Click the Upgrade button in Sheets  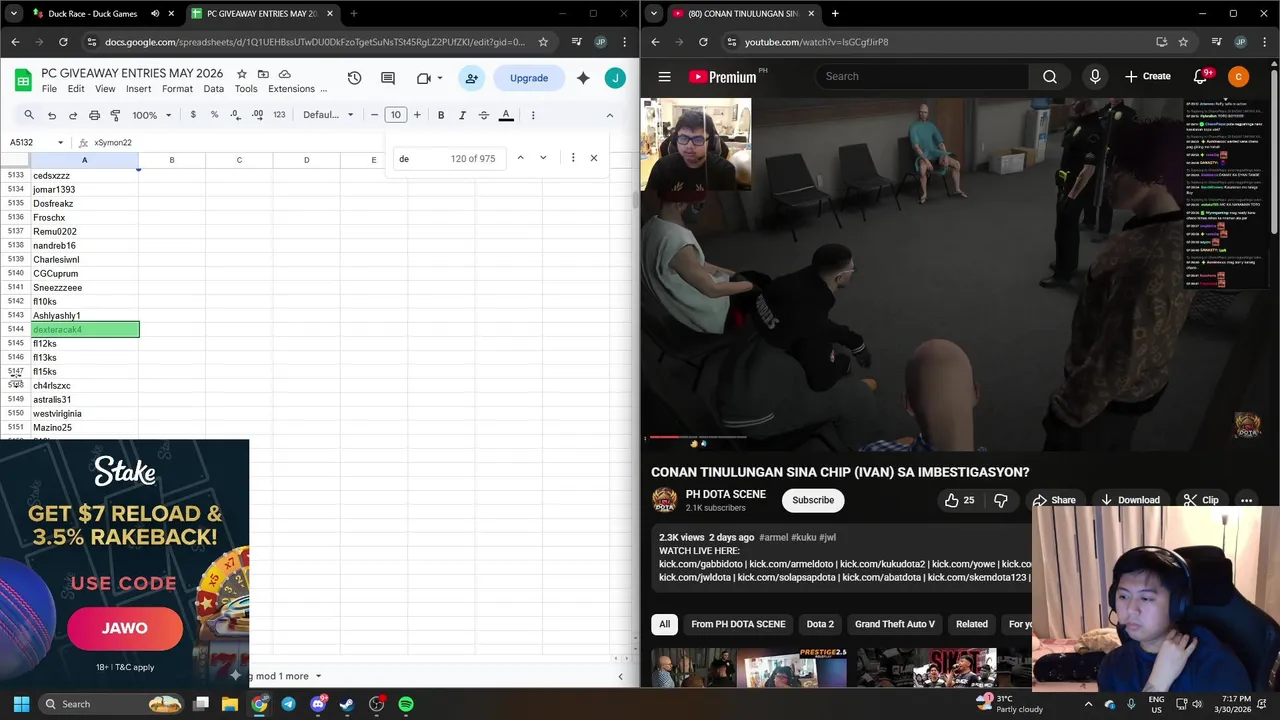click(529, 78)
